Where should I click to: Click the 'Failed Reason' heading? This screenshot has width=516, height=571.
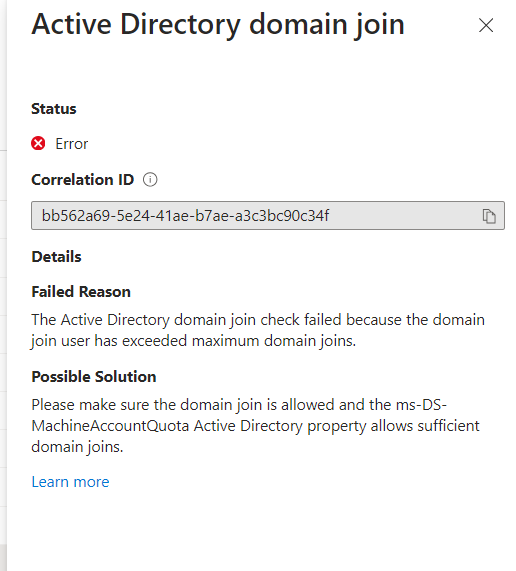point(81,292)
